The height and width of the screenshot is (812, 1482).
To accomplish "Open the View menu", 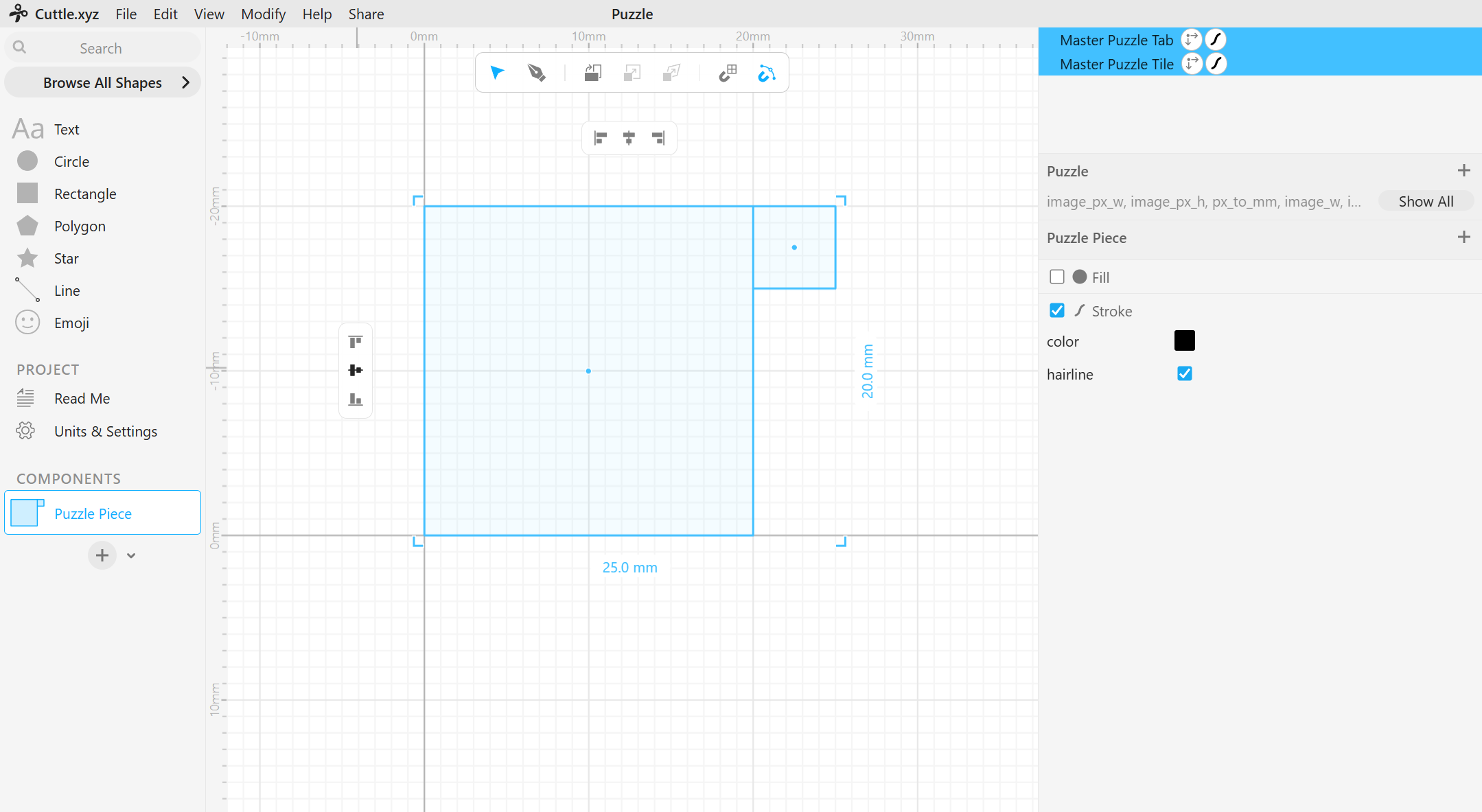I will point(209,14).
